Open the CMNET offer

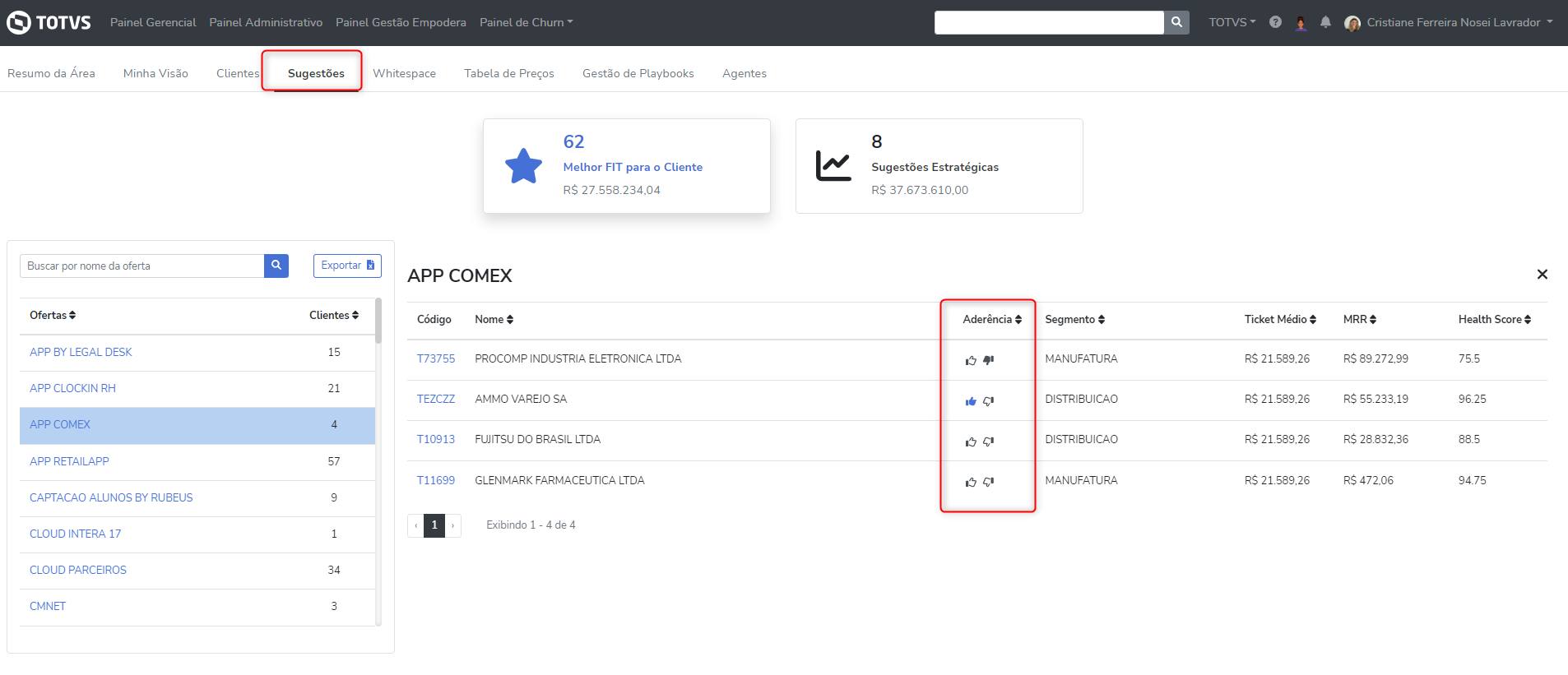coord(48,606)
